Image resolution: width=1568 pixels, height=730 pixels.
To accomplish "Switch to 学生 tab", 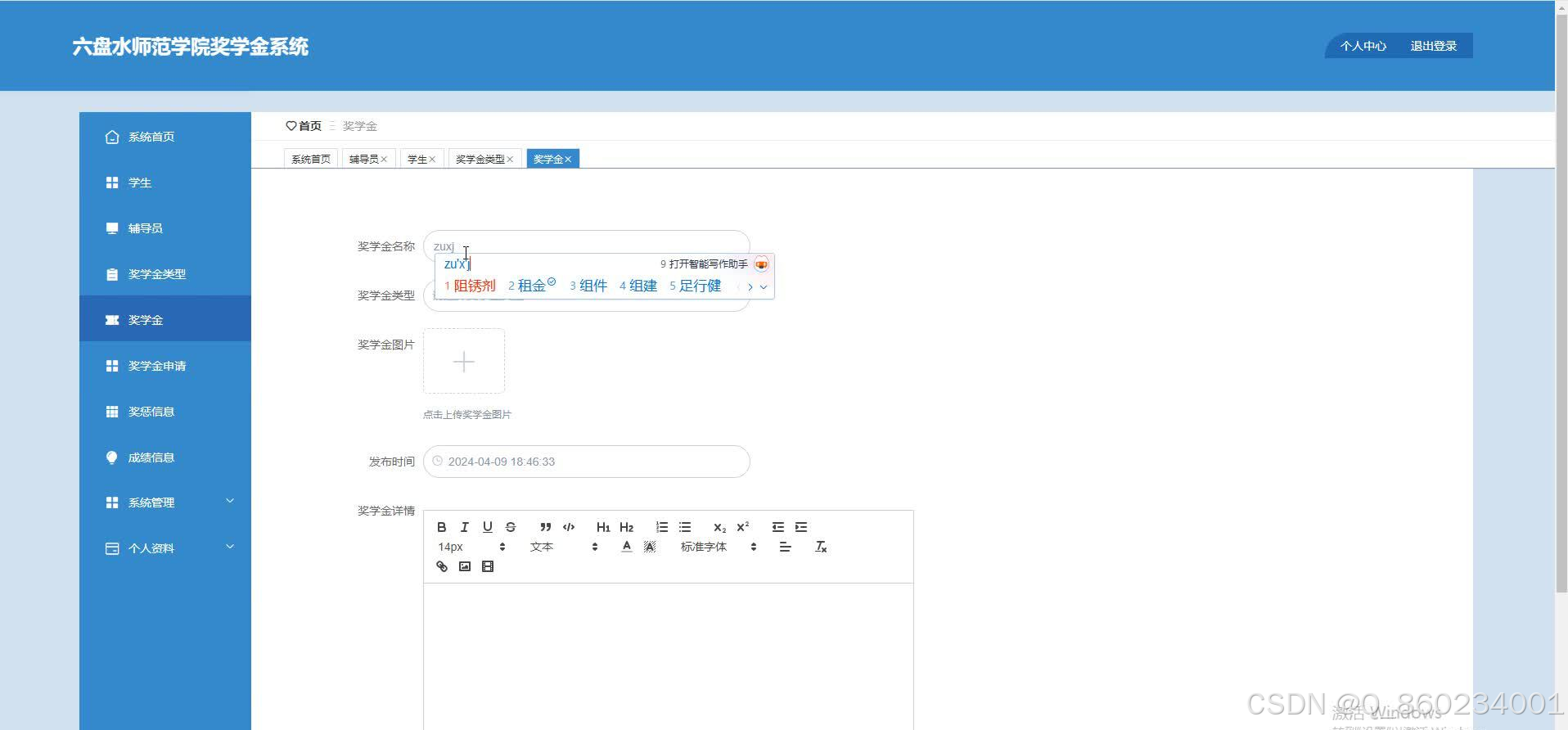I will [417, 159].
